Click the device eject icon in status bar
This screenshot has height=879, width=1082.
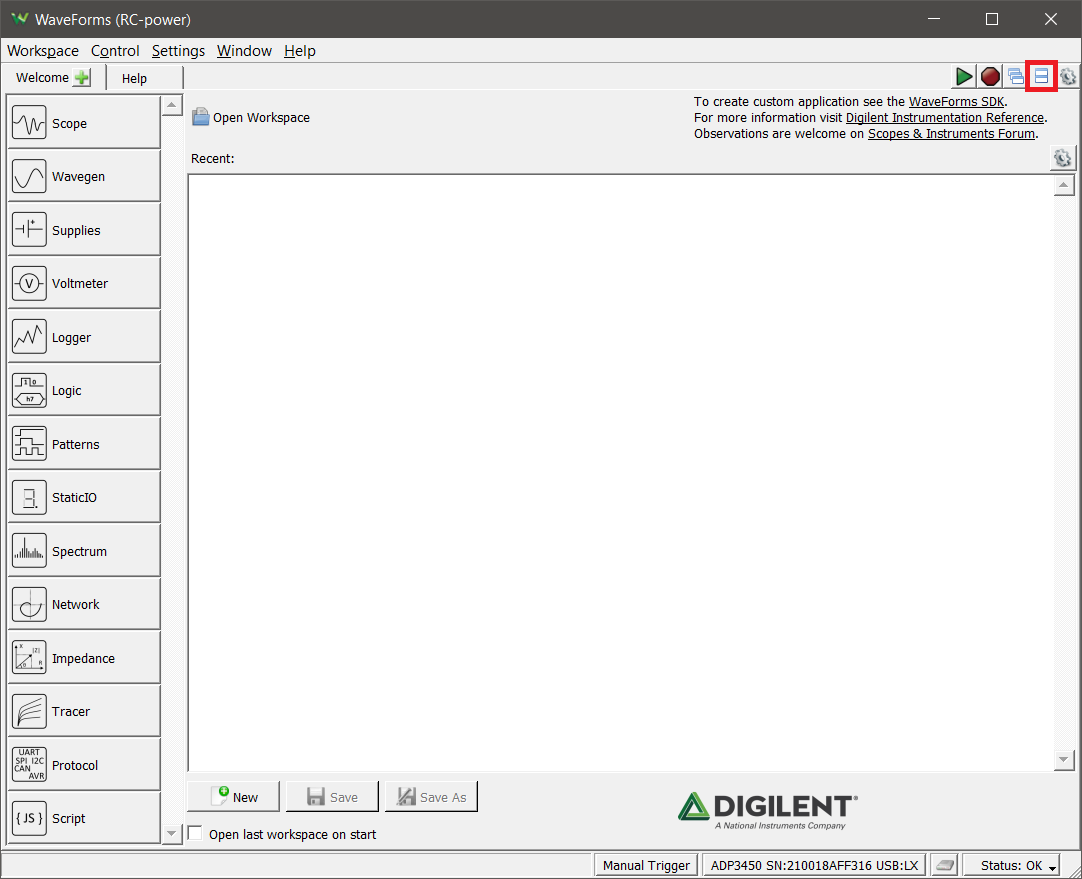pyautogui.click(x=945, y=865)
